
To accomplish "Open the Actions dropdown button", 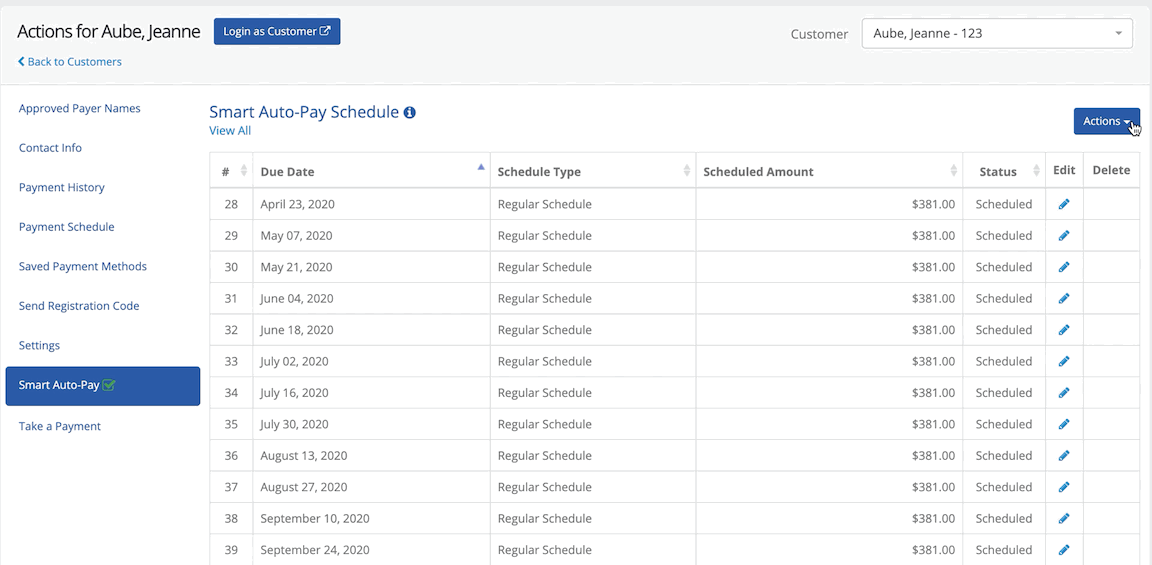I will [1106, 121].
